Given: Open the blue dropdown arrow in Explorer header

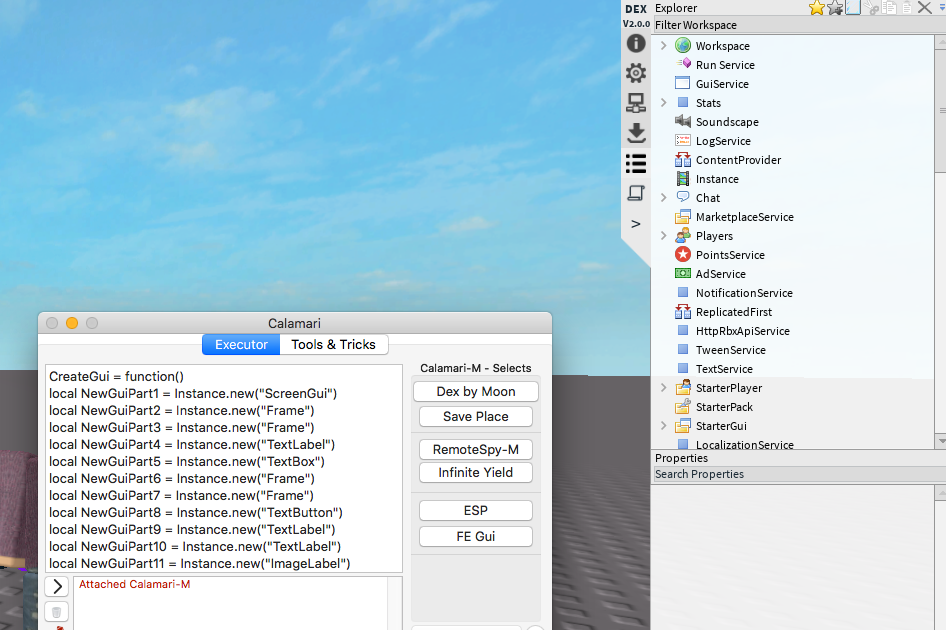Looking at the screenshot, I should pyautogui.click(x=942, y=6).
